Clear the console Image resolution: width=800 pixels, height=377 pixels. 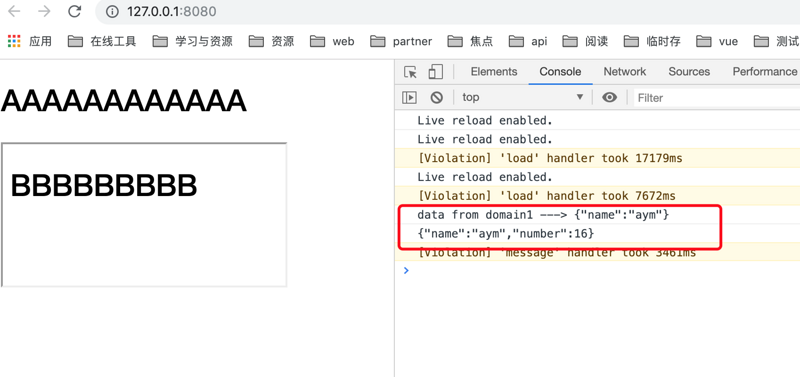436,97
